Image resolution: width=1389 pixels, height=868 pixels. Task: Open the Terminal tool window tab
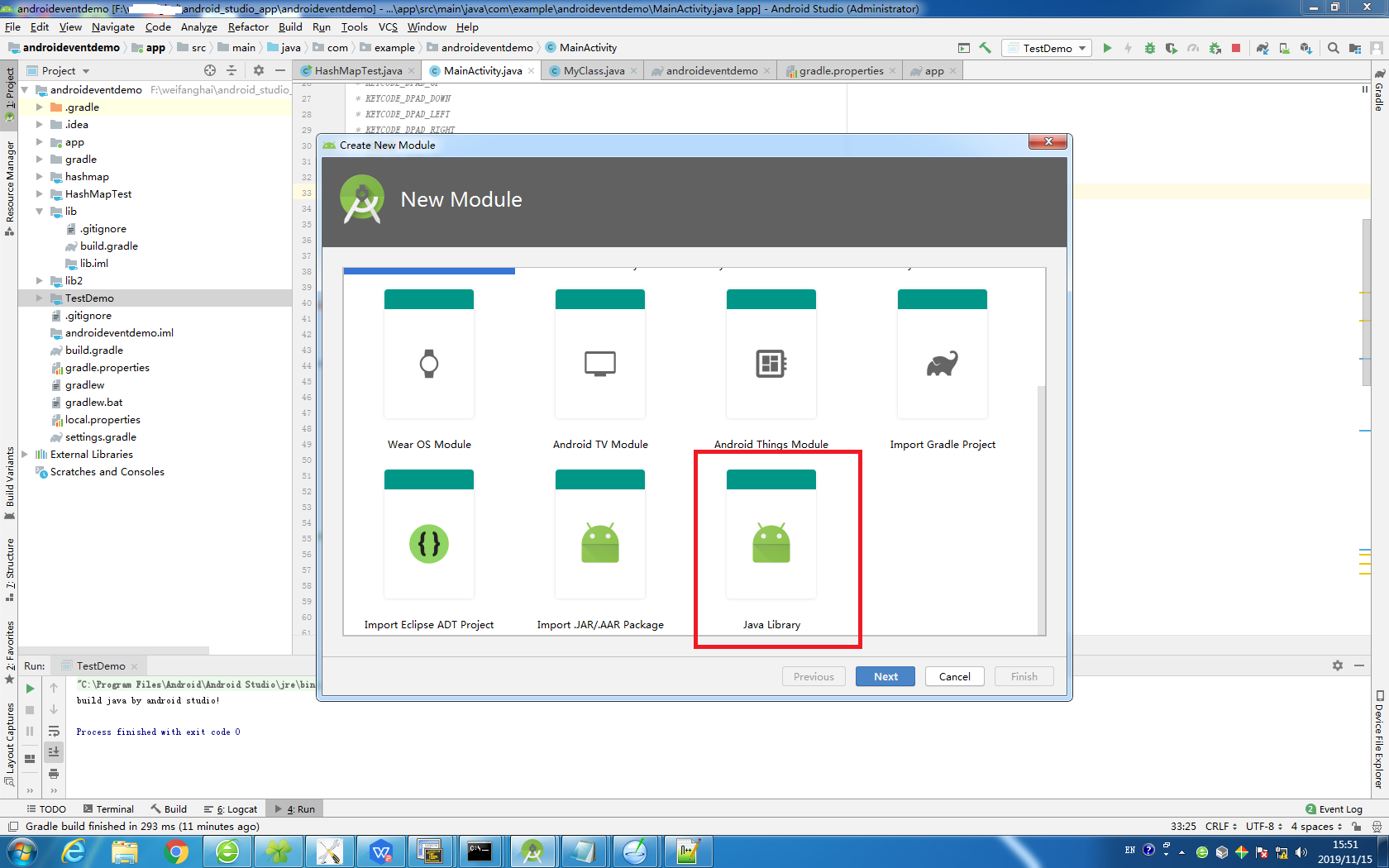click(108, 808)
